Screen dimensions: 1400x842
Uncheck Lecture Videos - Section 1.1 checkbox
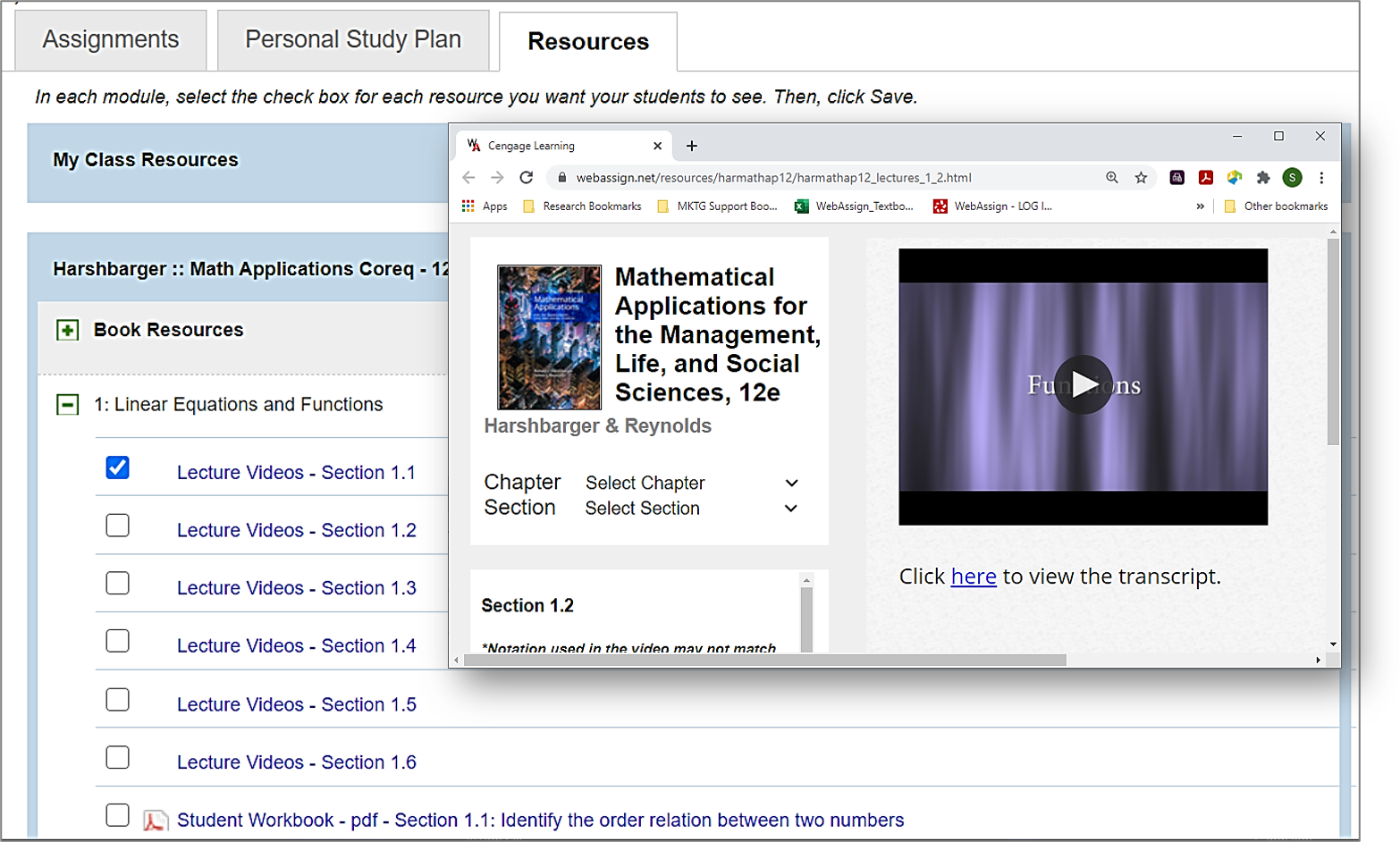click(117, 467)
